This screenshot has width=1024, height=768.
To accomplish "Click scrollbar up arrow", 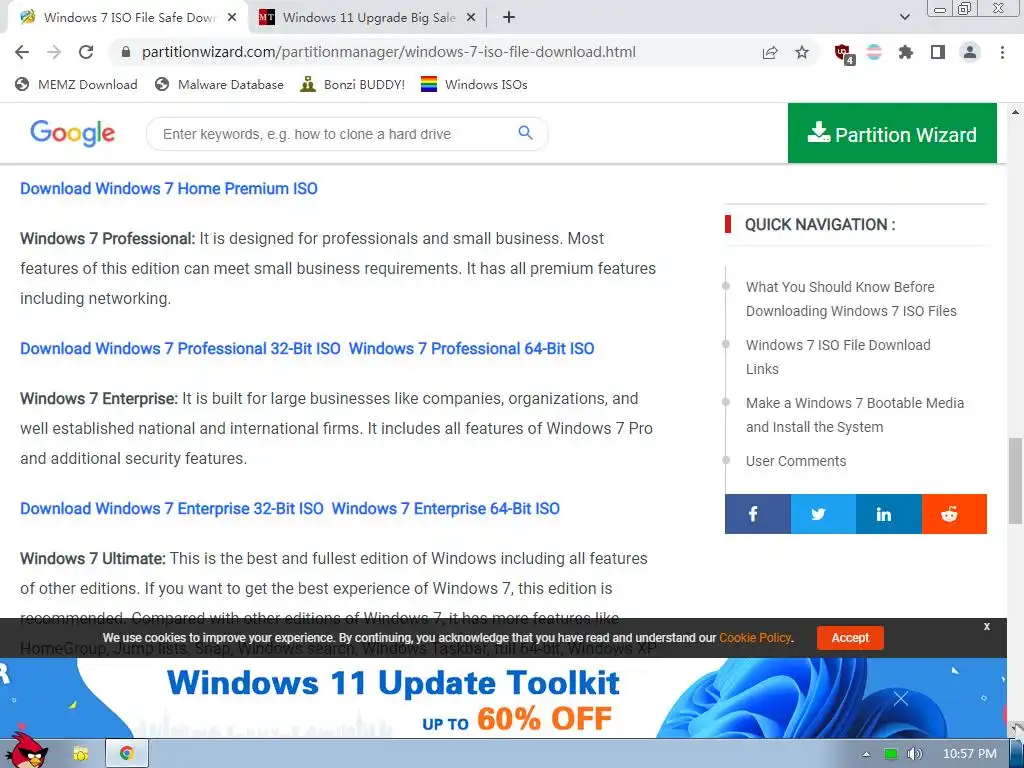I will [1015, 112].
